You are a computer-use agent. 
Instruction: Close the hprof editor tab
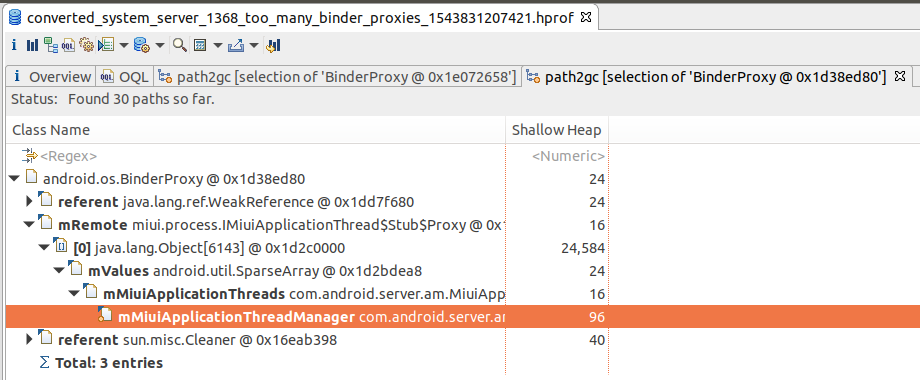point(586,17)
